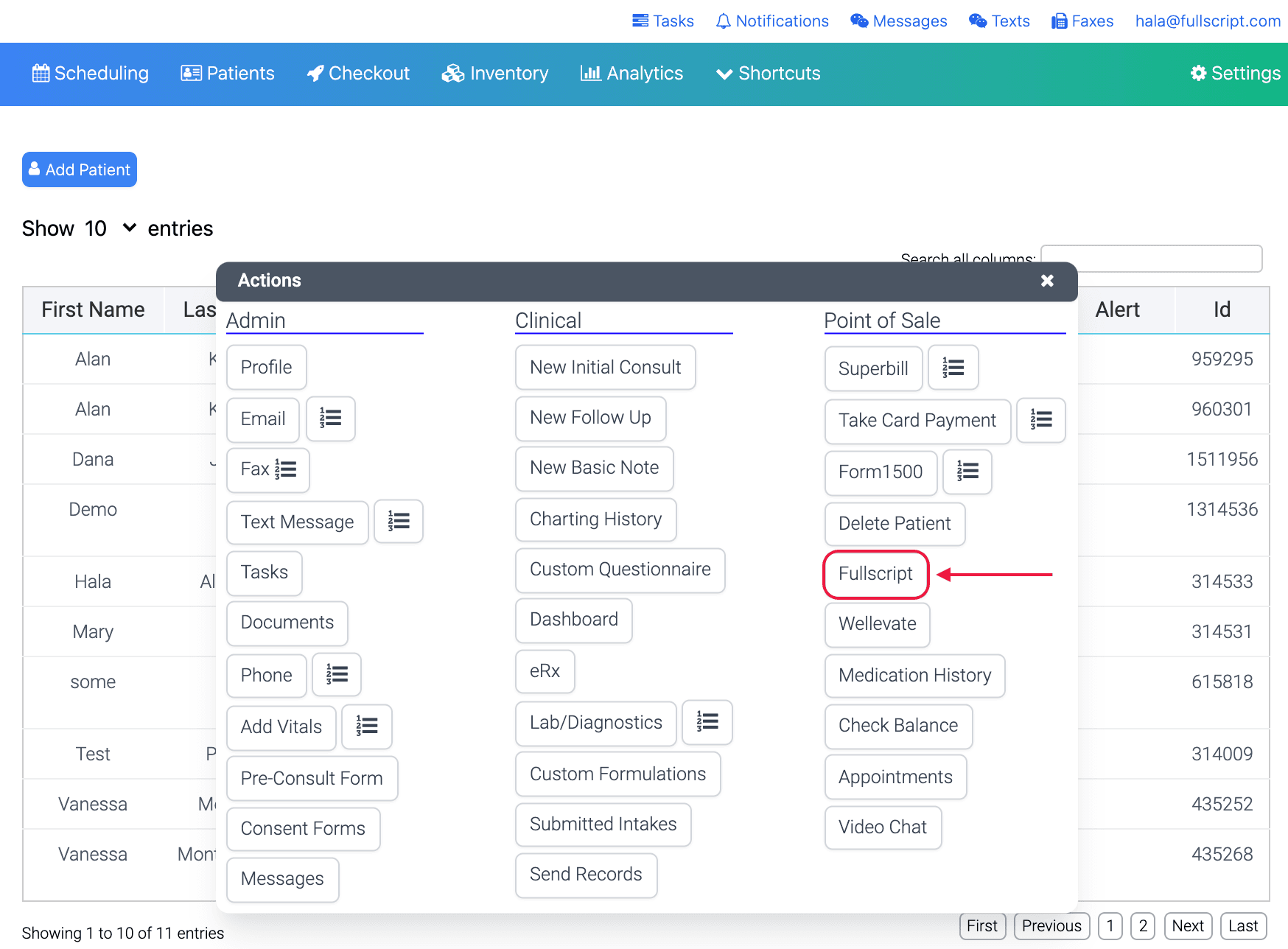Open the list icon beside Add Vitals
This screenshot has height=949, width=1288.
[367, 726]
